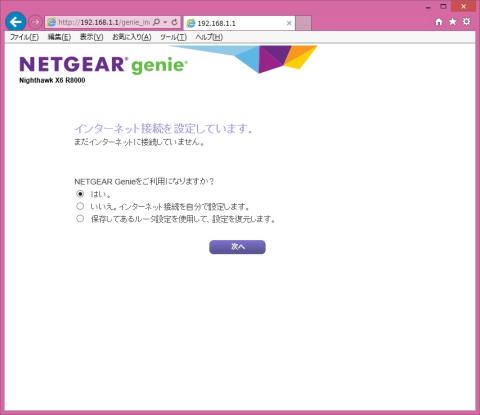The height and width of the screenshot is (415, 480).
Task: Select the 192.168.1.1 browser tab
Action: [239, 23]
